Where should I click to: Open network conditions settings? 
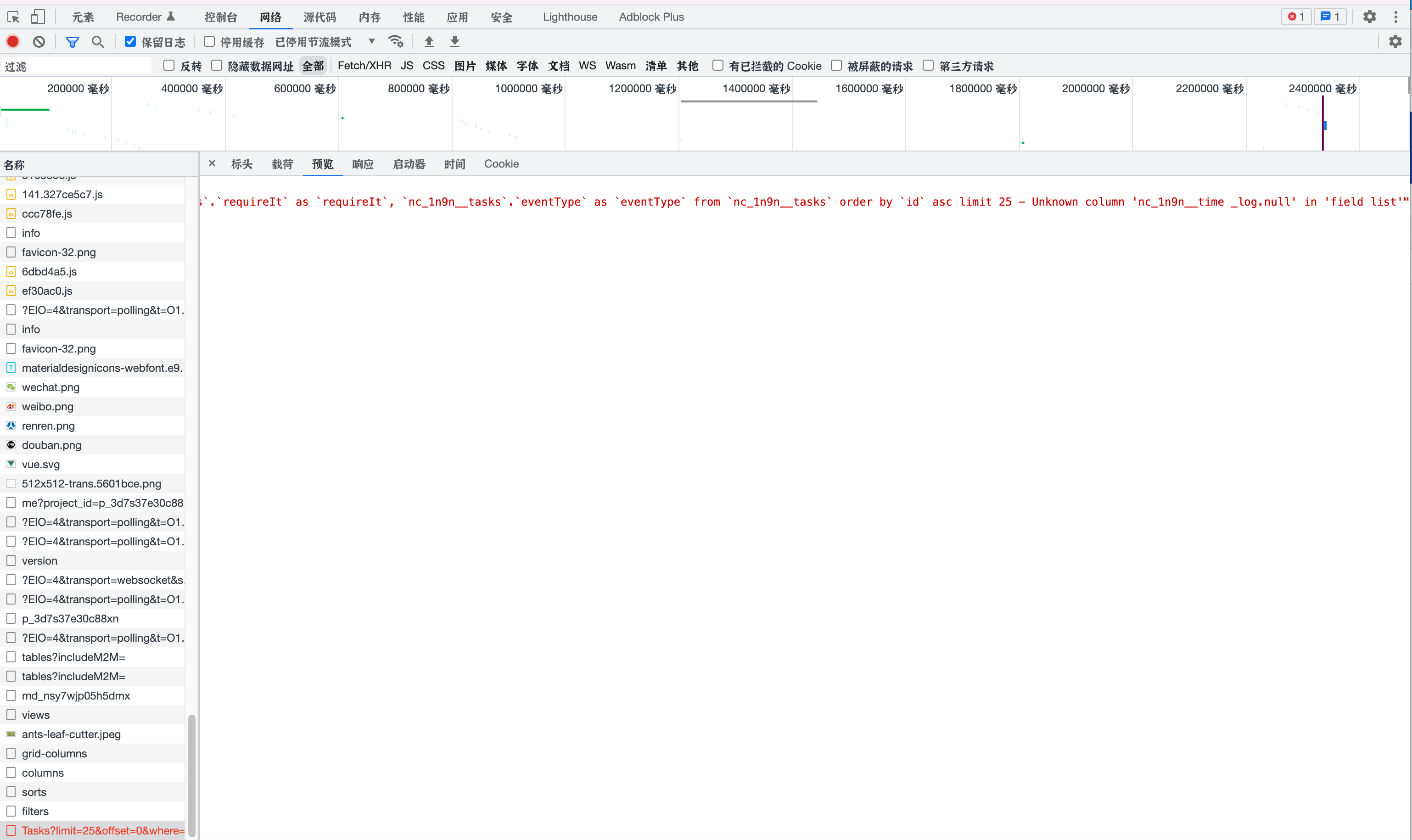pos(395,41)
